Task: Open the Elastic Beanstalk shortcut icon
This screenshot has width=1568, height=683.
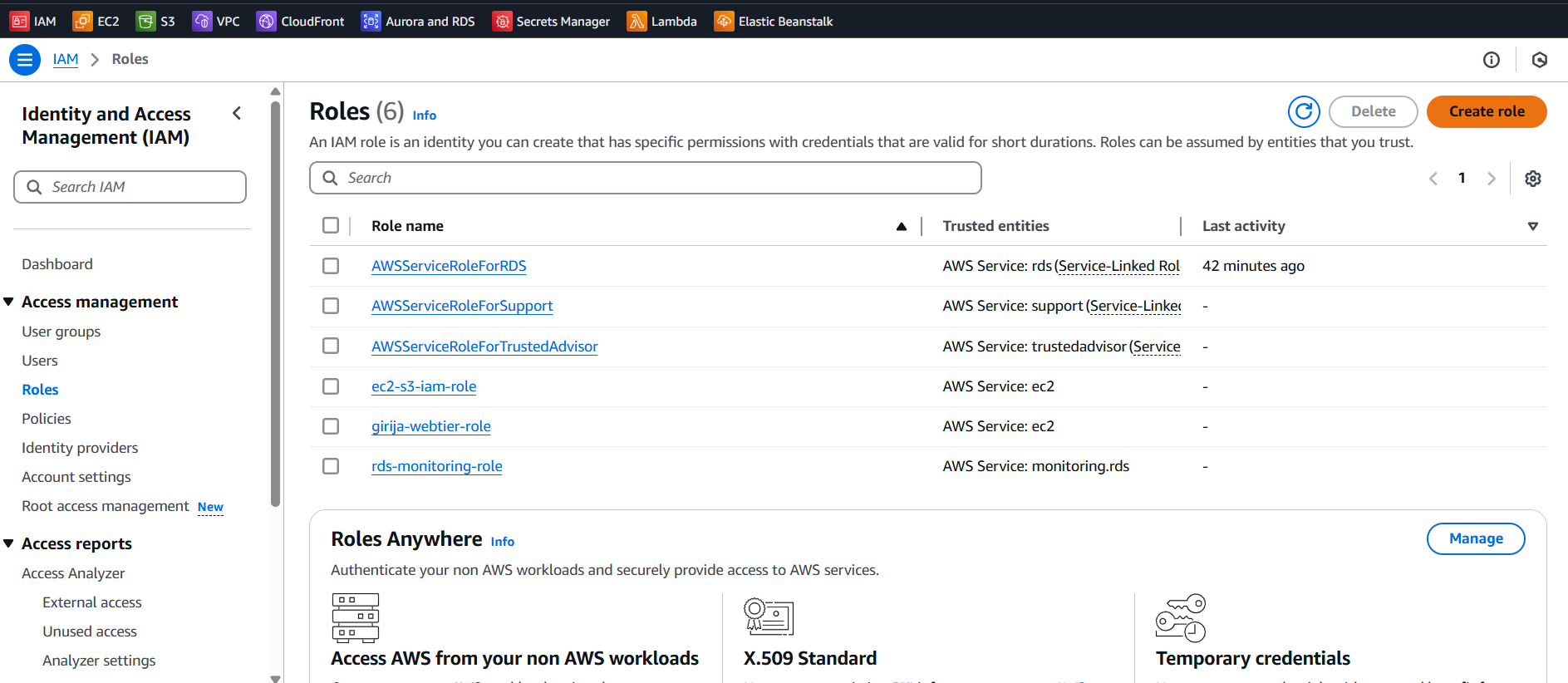Action: click(x=724, y=21)
